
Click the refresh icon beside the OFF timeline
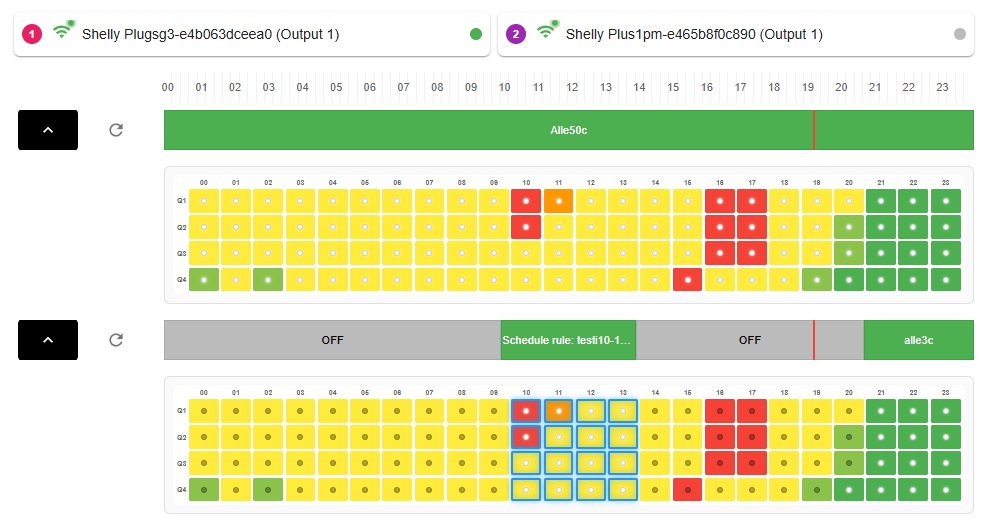click(x=116, y=340)
